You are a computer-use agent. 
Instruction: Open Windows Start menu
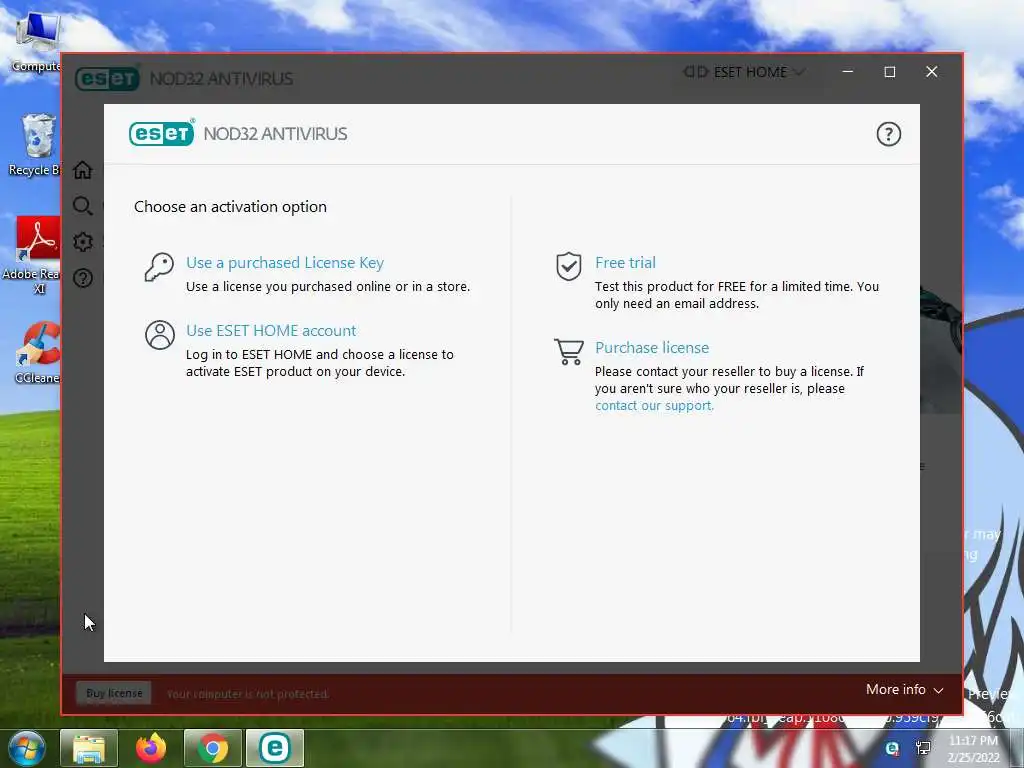coord(27,748)
